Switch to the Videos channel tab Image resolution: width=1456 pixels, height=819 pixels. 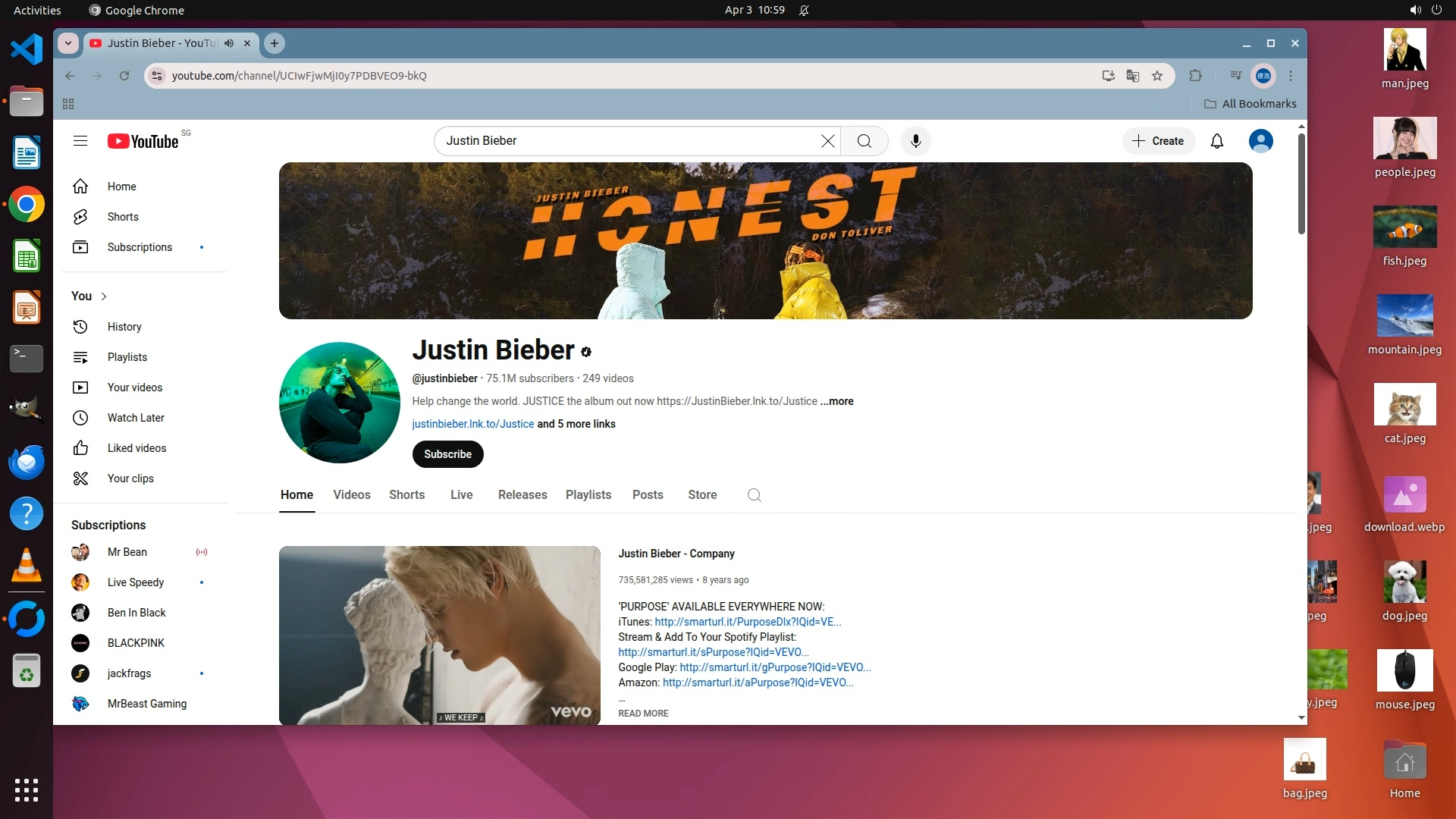(351, 495)
